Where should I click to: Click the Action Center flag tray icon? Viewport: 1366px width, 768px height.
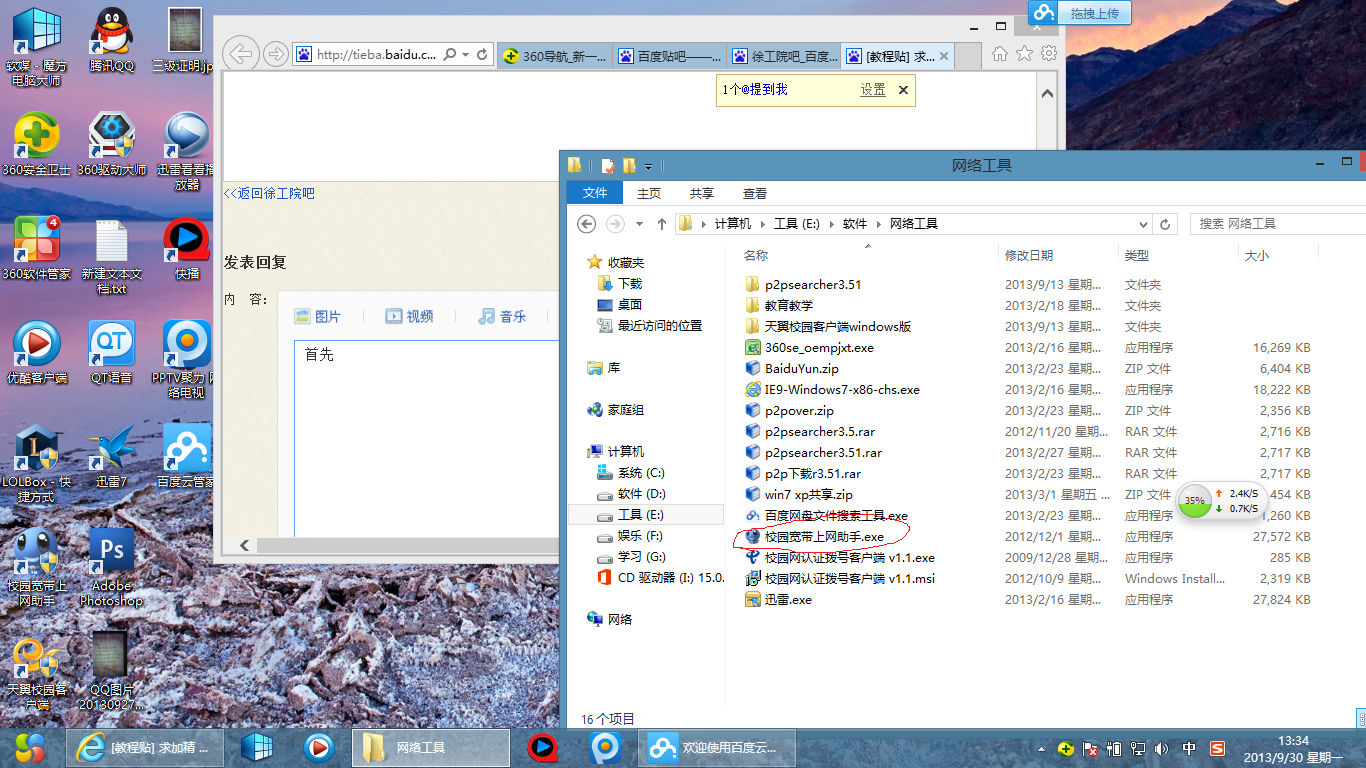pos(1091,748)
